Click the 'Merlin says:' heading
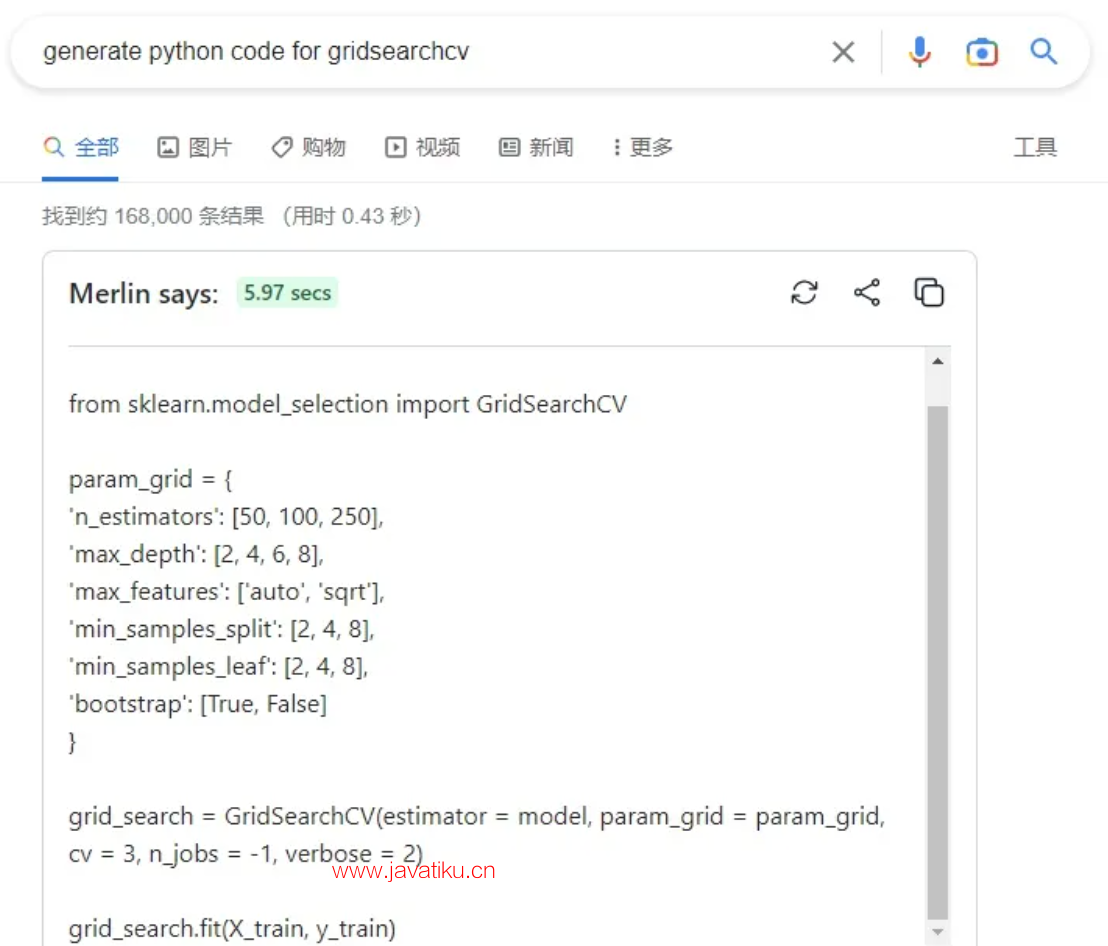Viewport: 1108px width, 946px height. pos(144,293)
